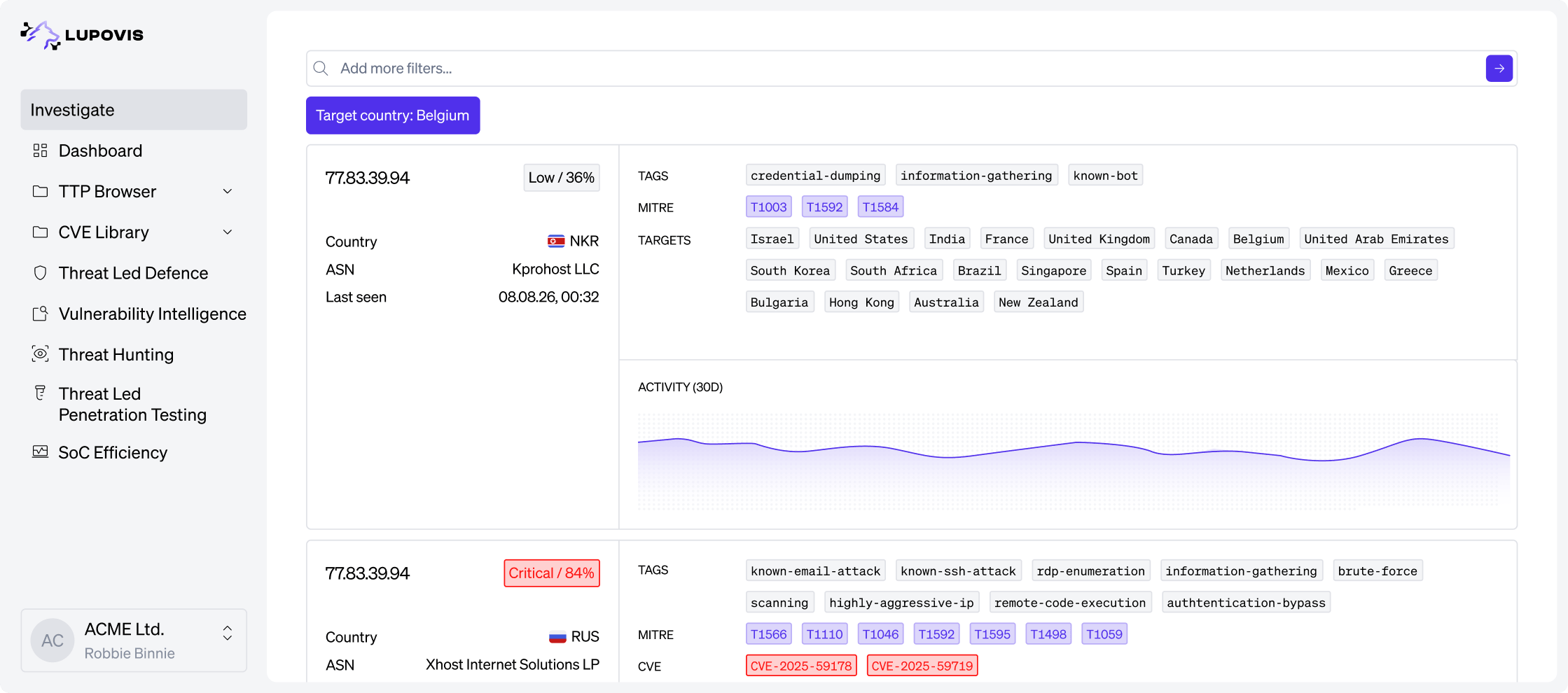The image size is (1568, 693).
Task: Click the Threat Led Defence shield icon
Action: pyautogui.click(x=41, y=273)
